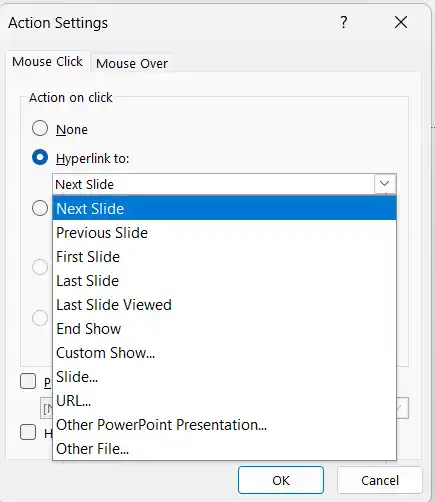This screenshot has height=502, width=435.
Task: Select the Hyperlink to radio button
Action: [x=40, y=157]
